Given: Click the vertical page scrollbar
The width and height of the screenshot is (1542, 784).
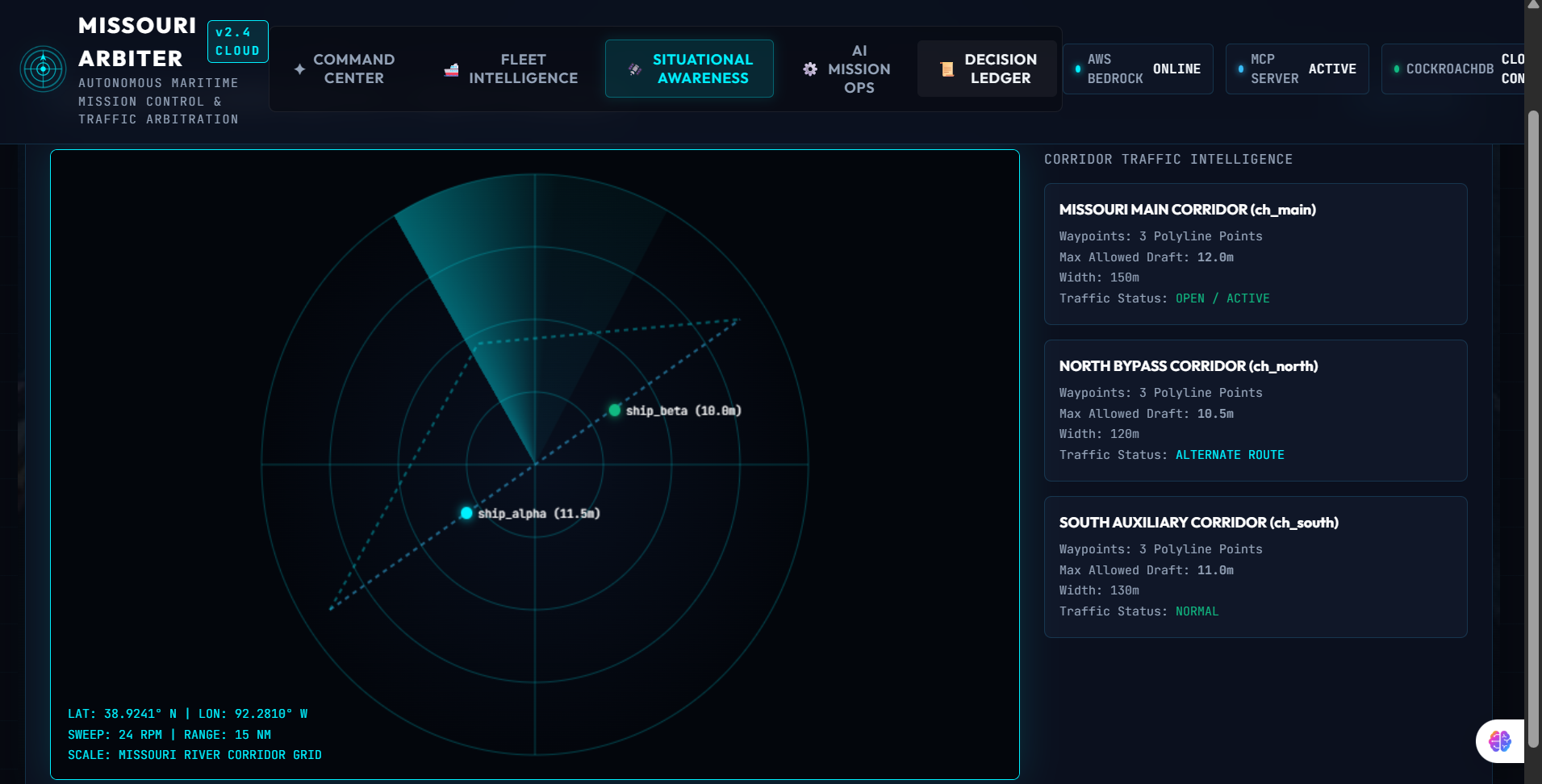Looking at the screenshot, I should tap(1533, 419).
